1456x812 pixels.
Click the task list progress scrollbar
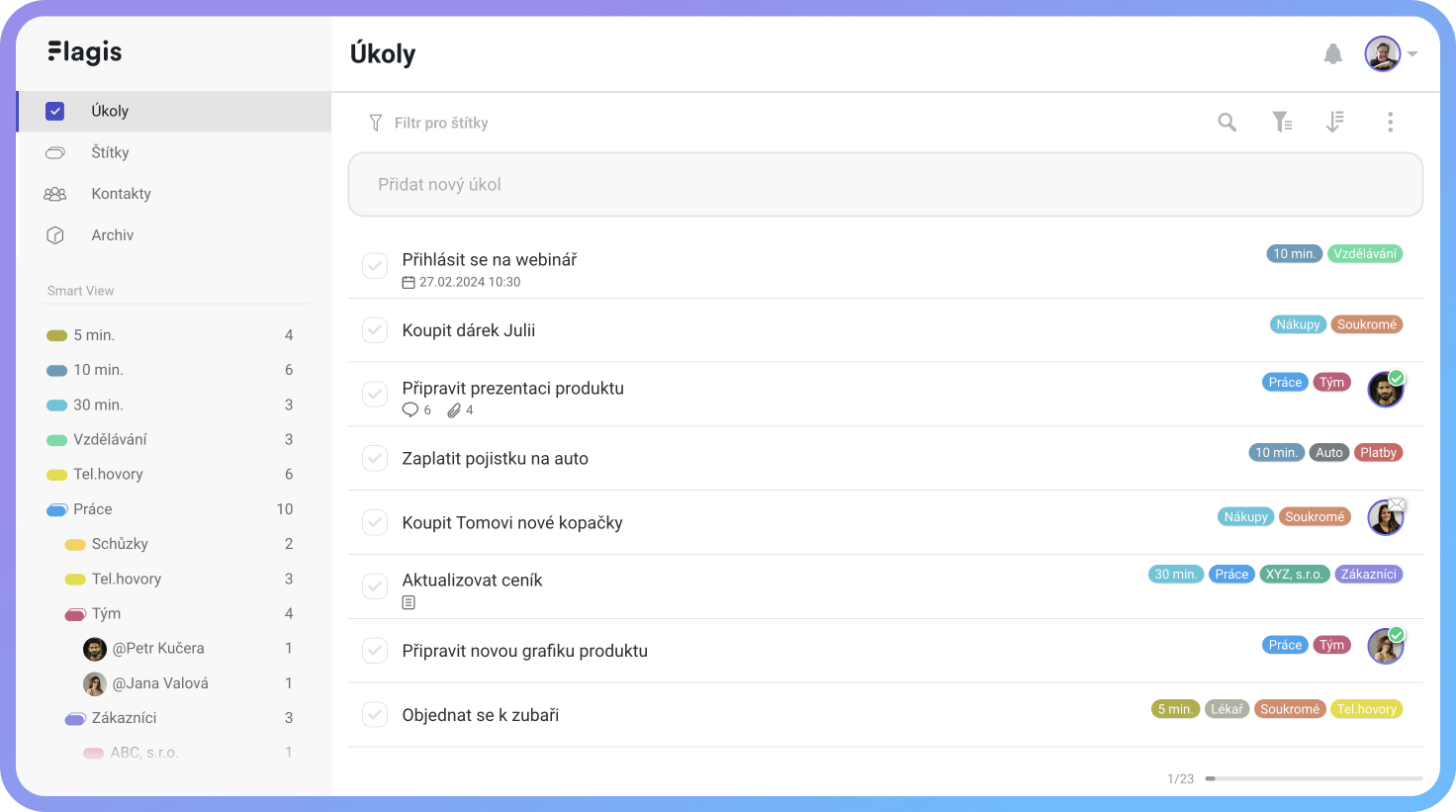[1314, 778]
